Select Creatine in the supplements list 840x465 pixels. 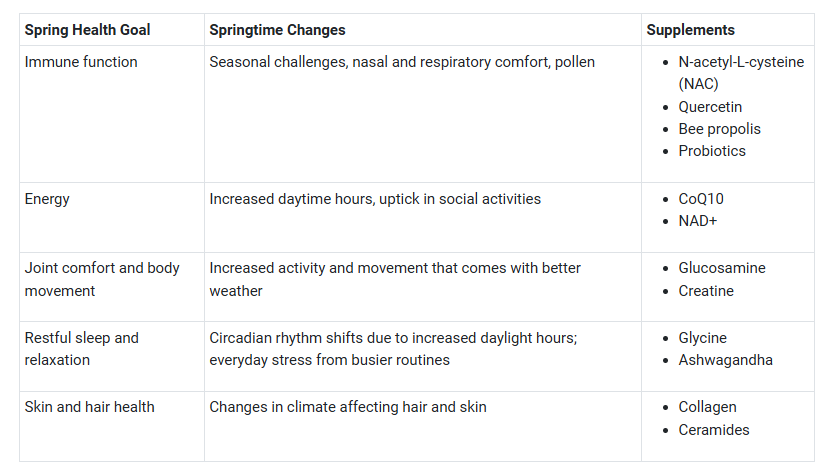pos(706,291)
